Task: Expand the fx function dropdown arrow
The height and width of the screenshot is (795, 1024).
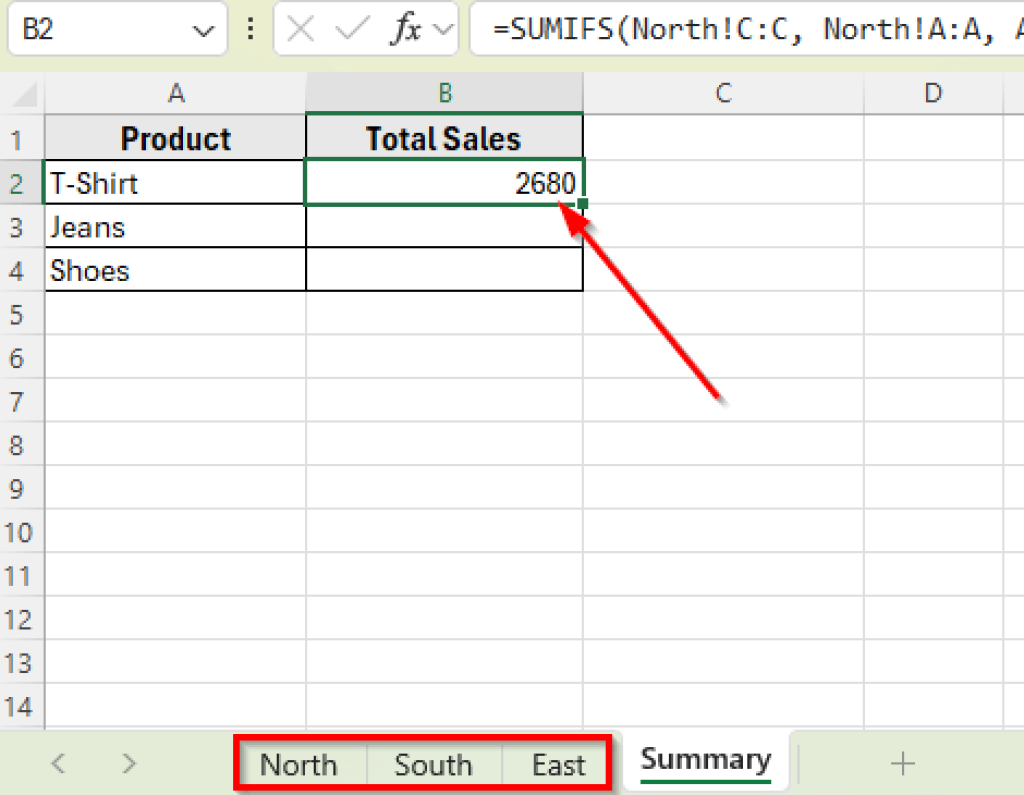Action: pos(443,30)
